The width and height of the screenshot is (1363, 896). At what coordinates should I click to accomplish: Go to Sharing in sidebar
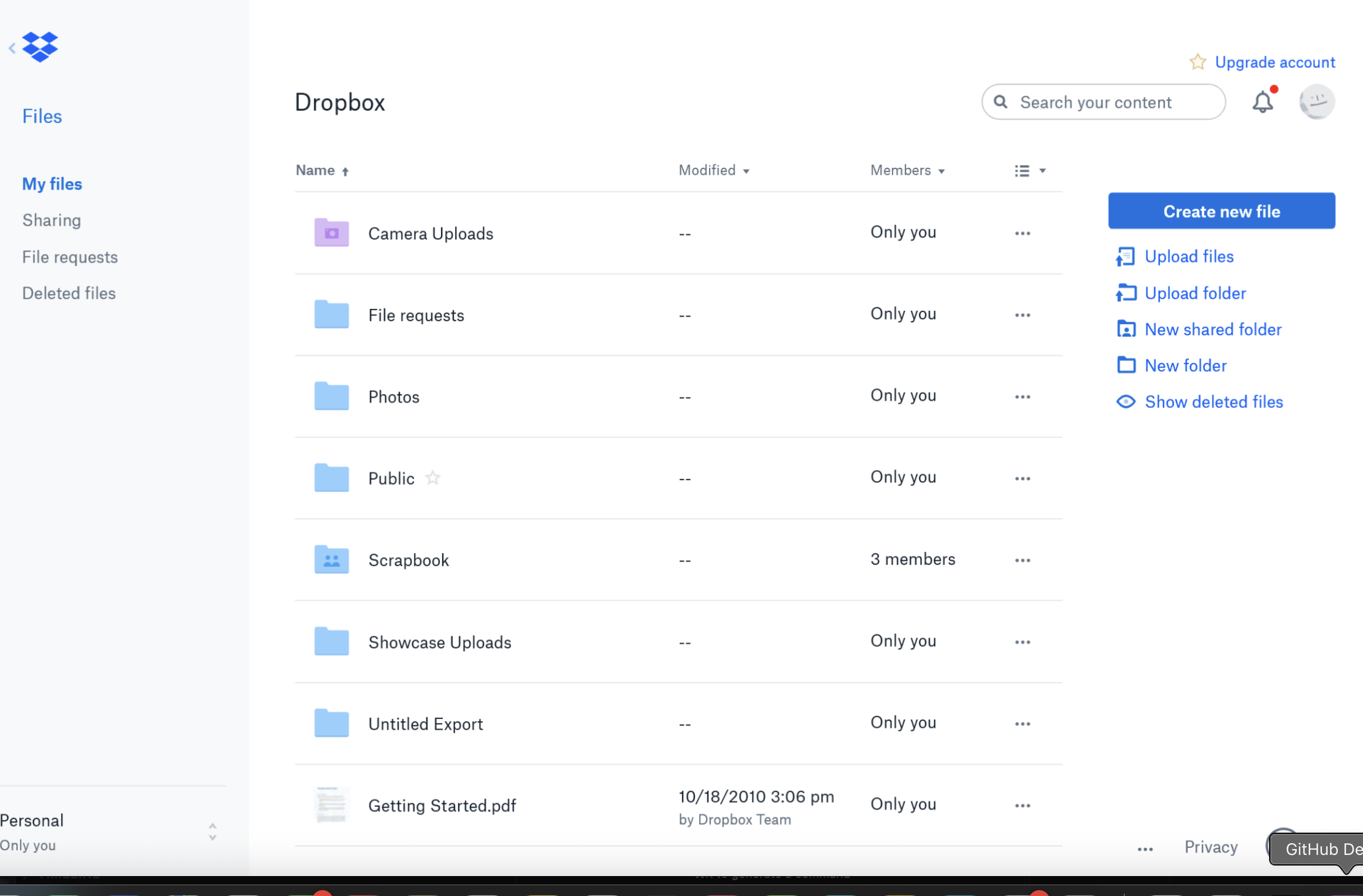coord(52,220)
